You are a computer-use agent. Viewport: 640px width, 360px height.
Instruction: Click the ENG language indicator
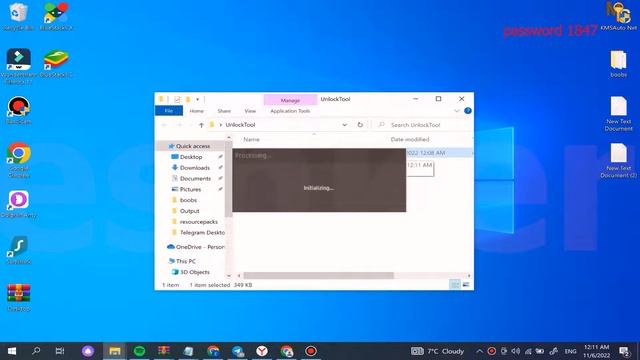570,351
